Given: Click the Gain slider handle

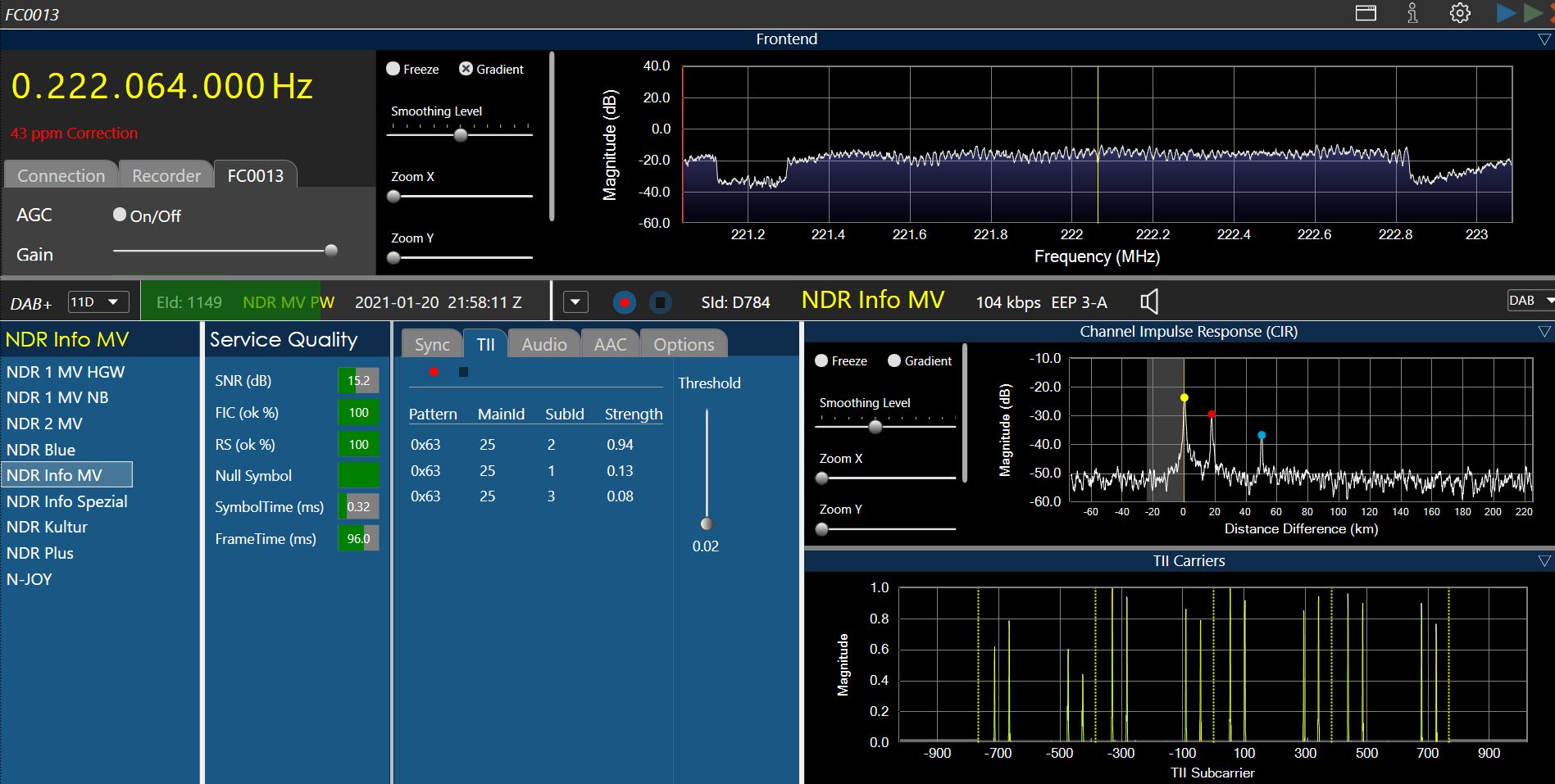Looking at the screenshot, I should [x=331, y=251].
